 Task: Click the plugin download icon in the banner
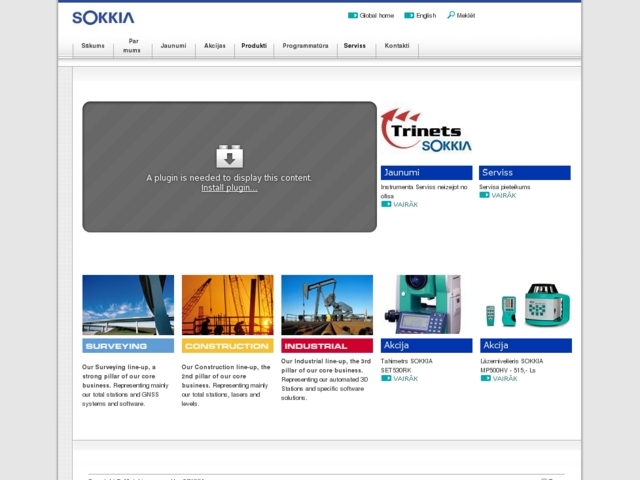[x=229, y=156]
